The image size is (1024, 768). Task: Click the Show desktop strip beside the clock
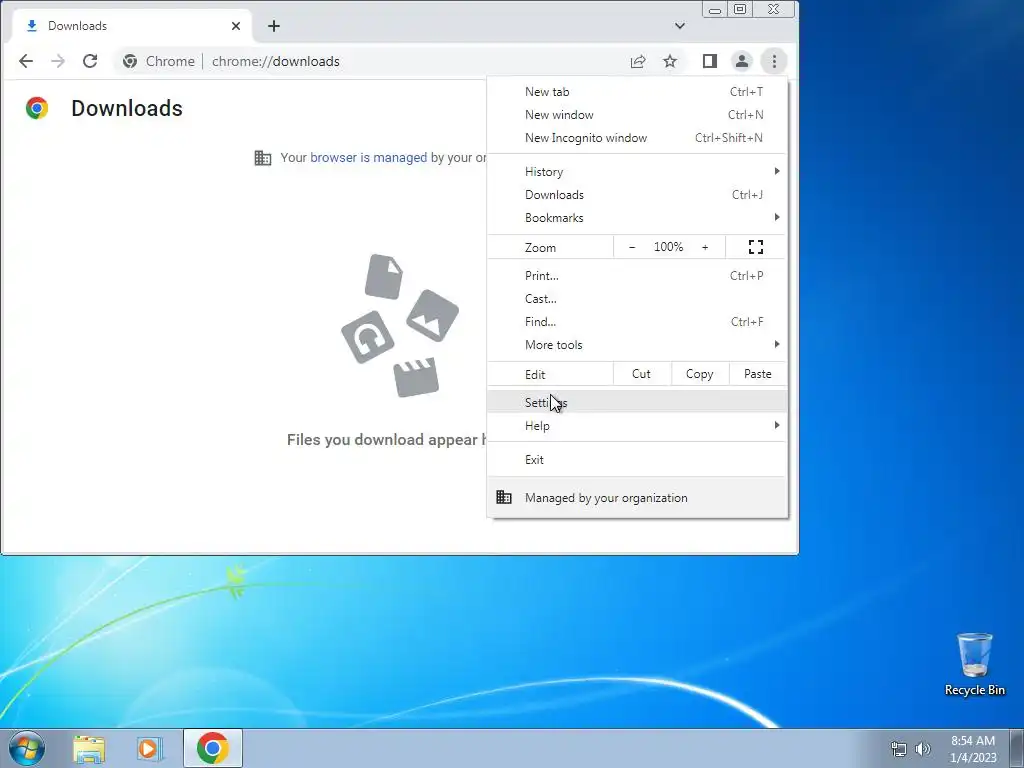pyautogui.click(x=1017, y=748)
